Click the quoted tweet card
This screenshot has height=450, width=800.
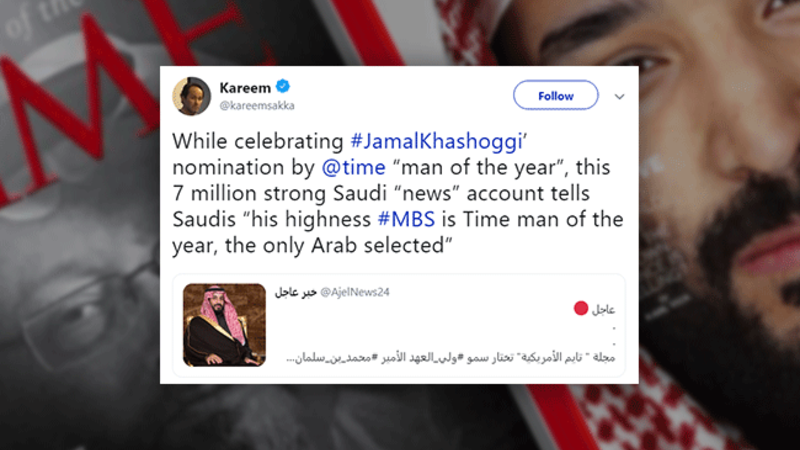[x=399, y=325]
